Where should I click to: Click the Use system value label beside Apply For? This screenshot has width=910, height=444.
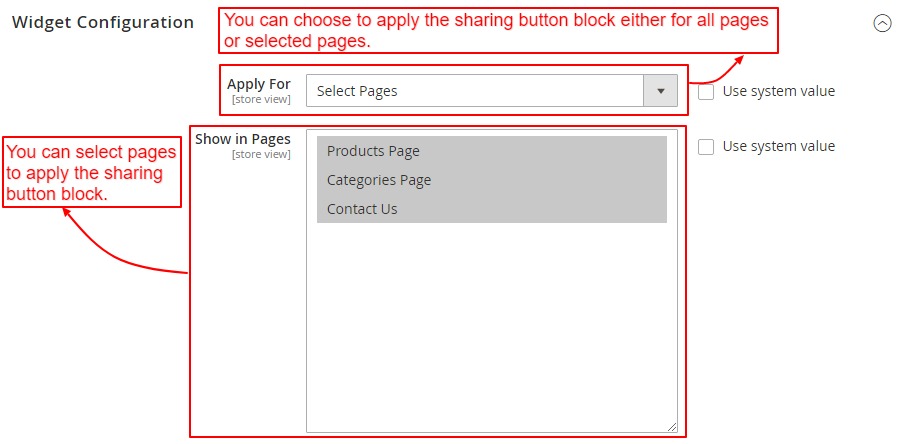(778, 91)
